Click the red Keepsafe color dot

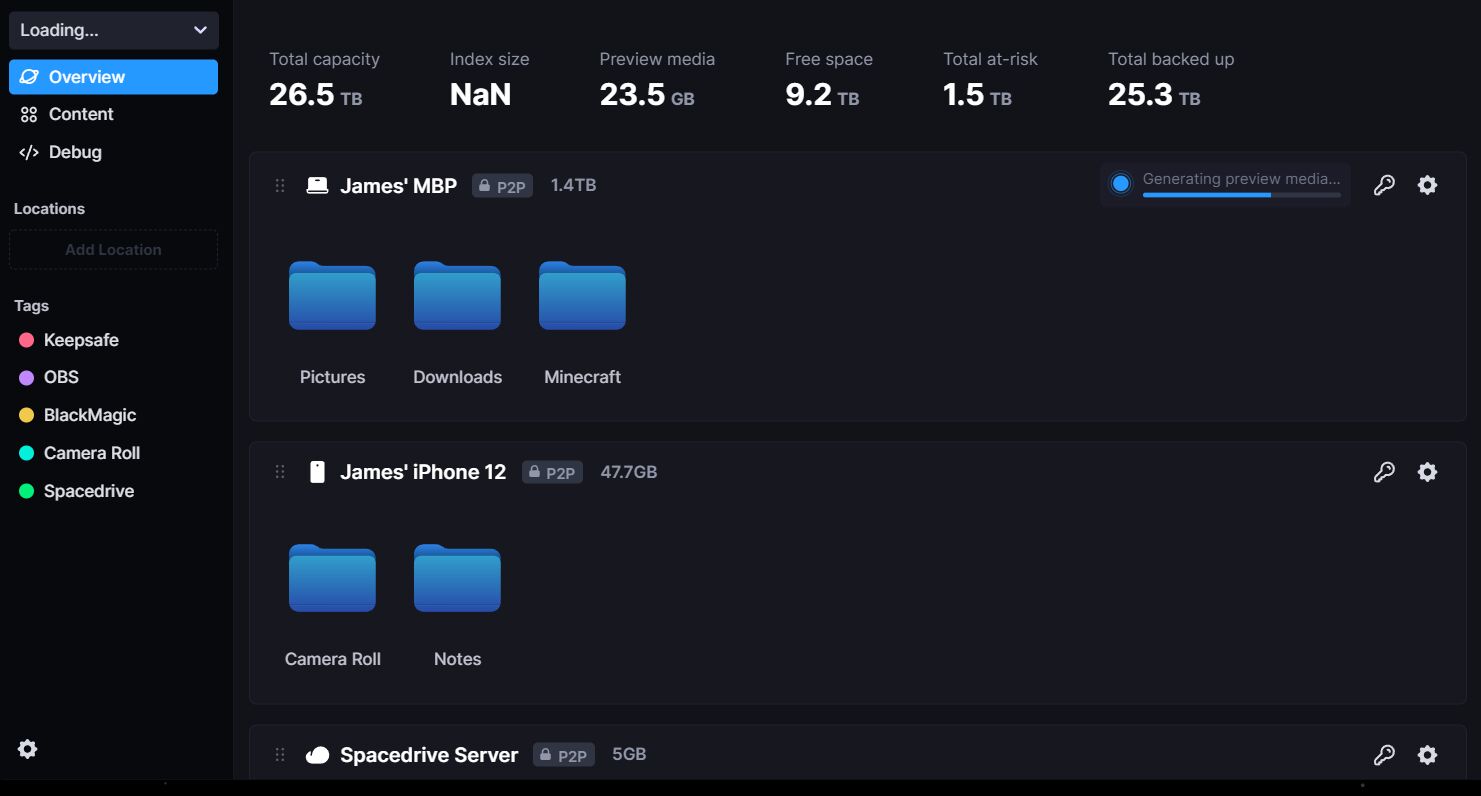pyautogui.click(x=27, y=340)
